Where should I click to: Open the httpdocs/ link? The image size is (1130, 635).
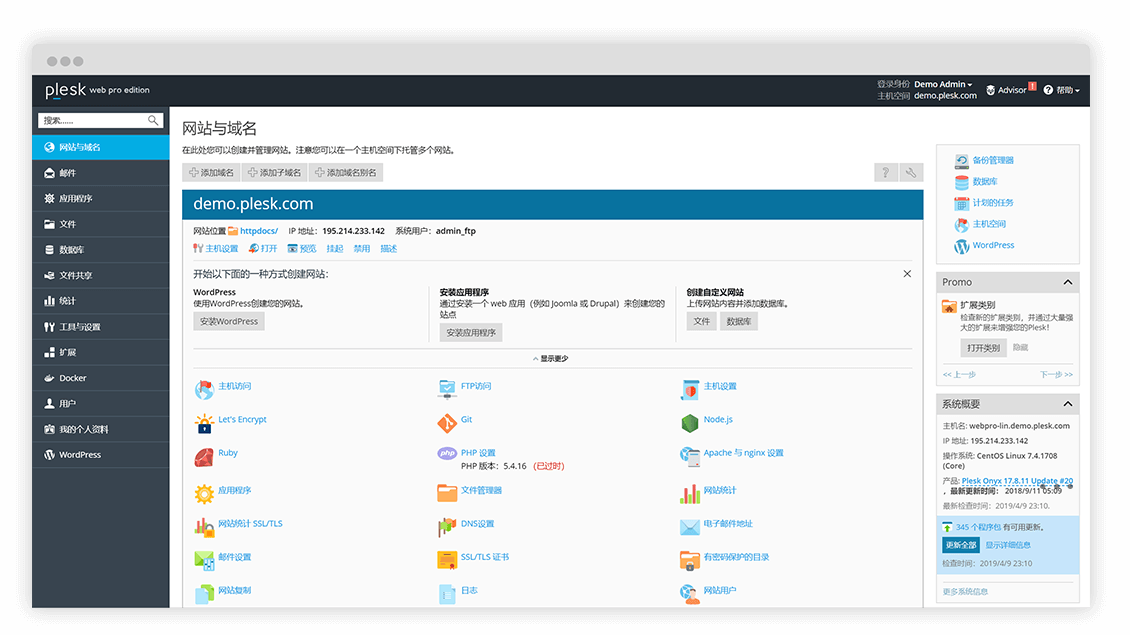click(259, 231)
